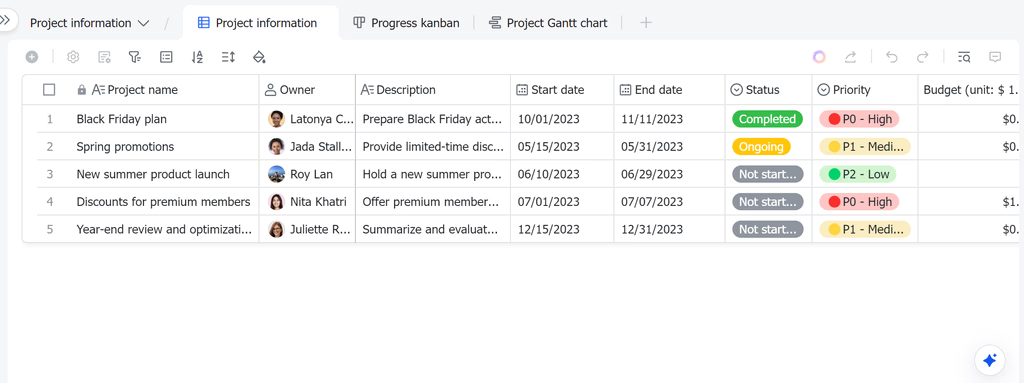The height and width of the screenshot is (383, 1024).
Task: Click the find records search icon
Action: pos(964,58)
